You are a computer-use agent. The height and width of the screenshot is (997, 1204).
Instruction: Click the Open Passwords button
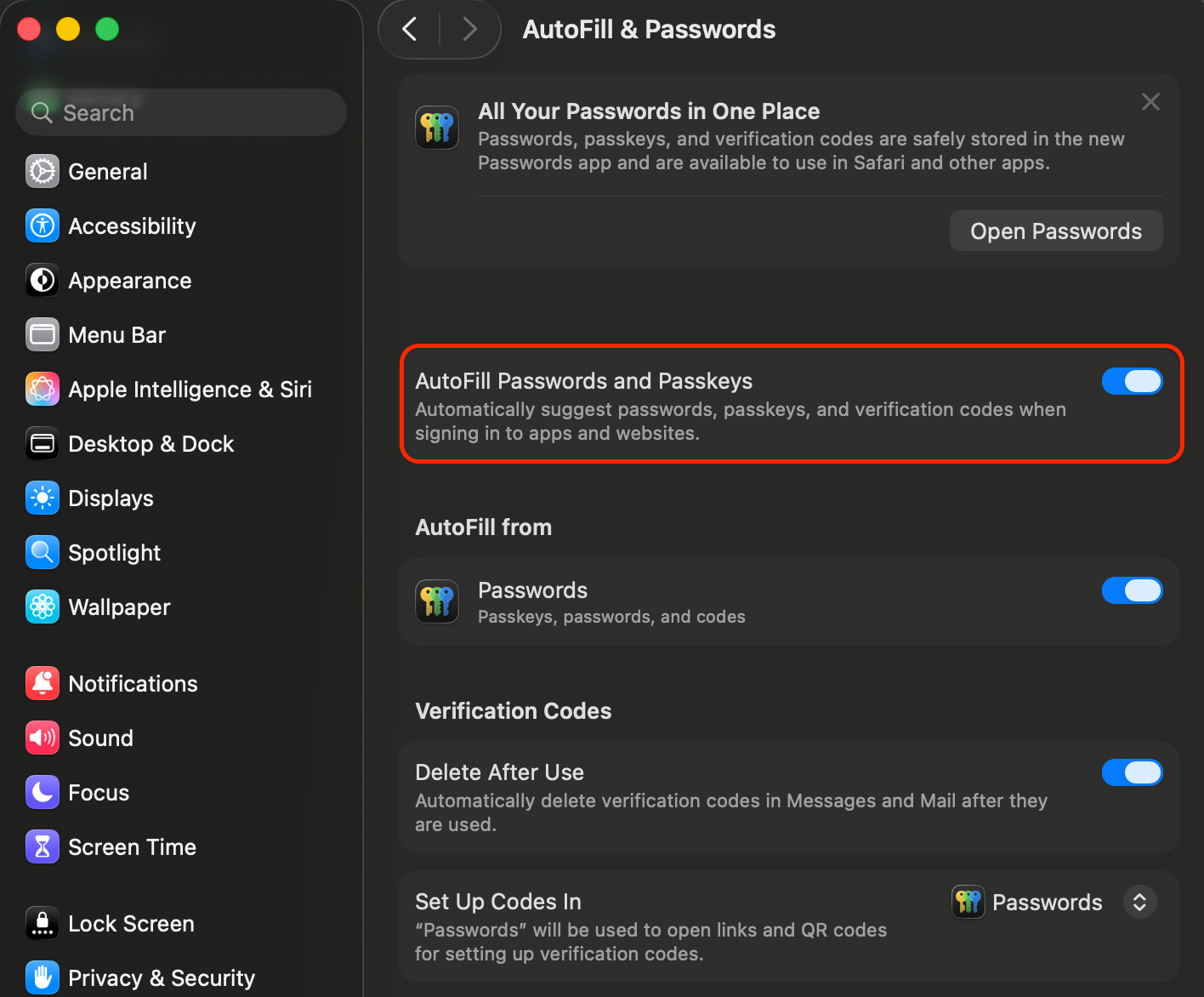[x=1055, y=231]
